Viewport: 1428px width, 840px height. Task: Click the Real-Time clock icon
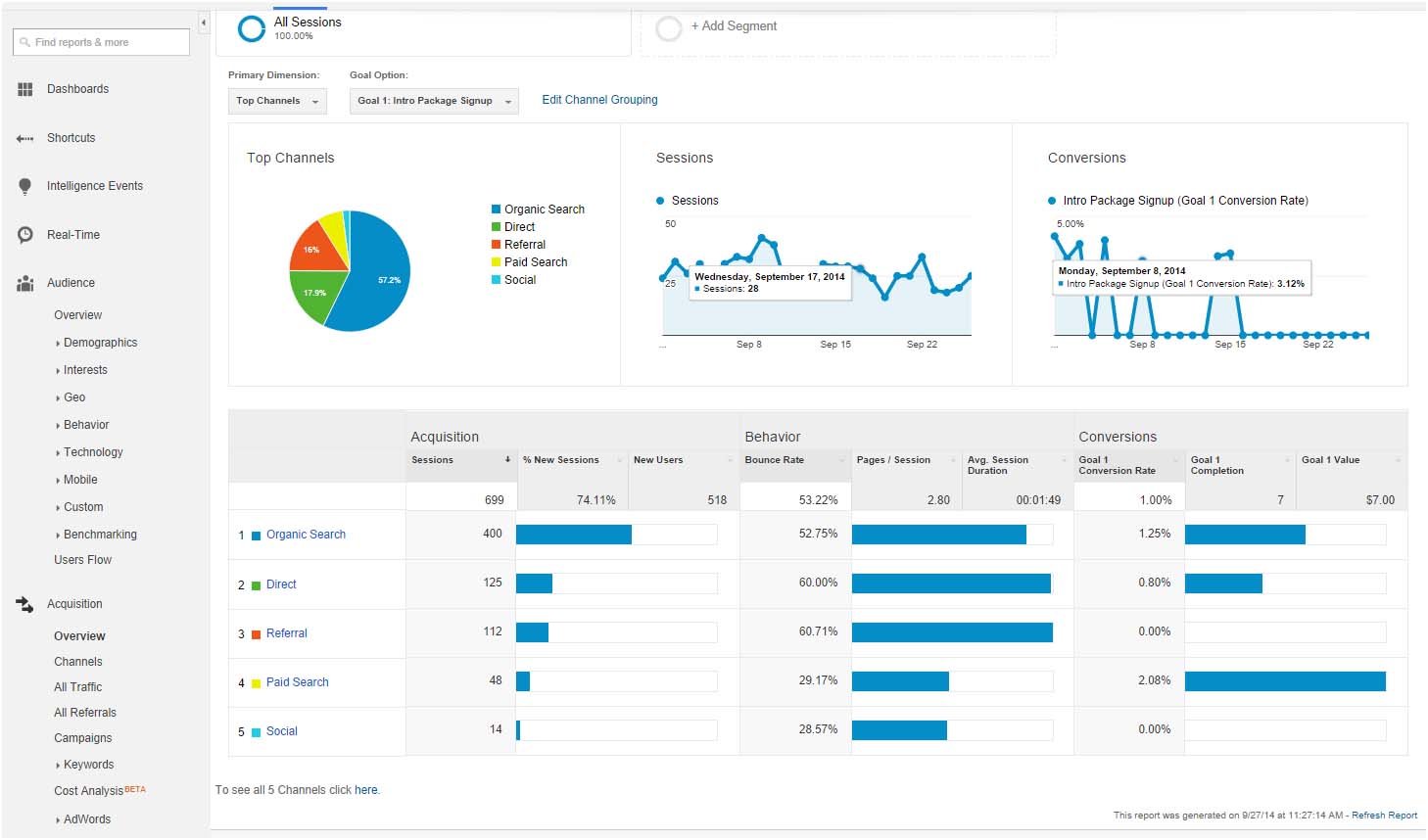click(x=25, y=235)
